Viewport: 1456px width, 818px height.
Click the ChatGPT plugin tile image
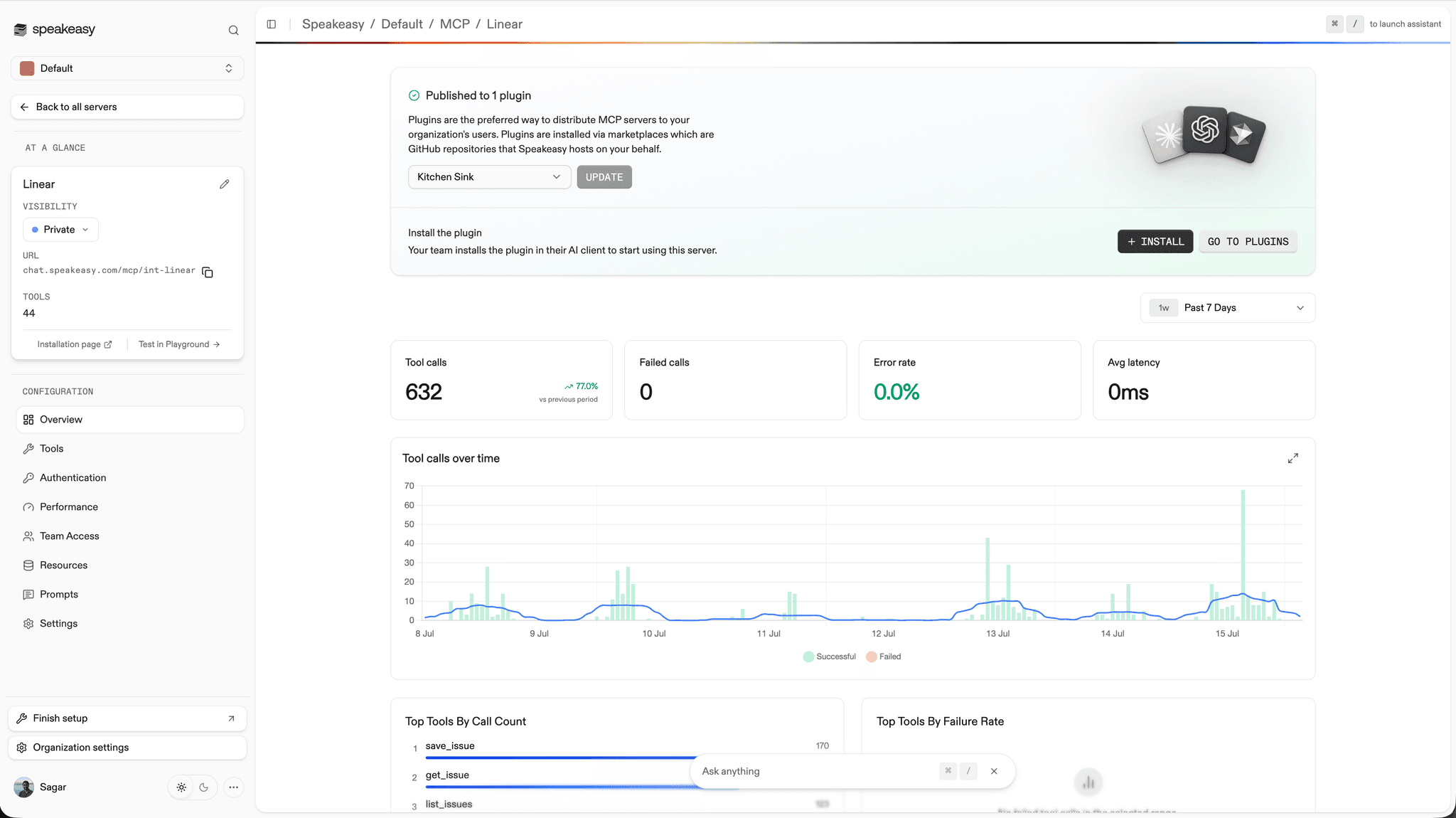pyautogui.click(x=1205, y=129)
